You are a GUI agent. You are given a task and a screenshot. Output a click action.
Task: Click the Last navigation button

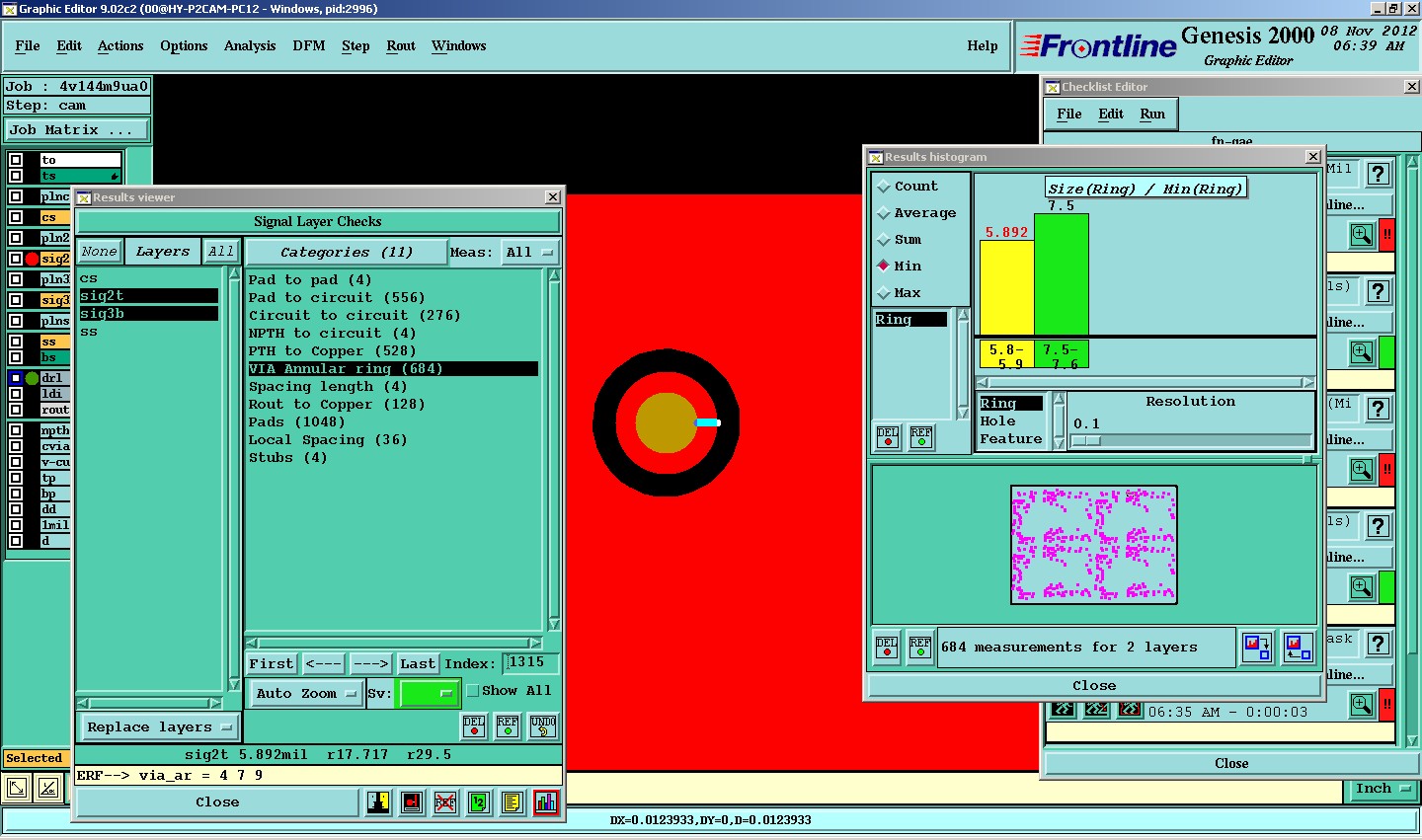418,664
